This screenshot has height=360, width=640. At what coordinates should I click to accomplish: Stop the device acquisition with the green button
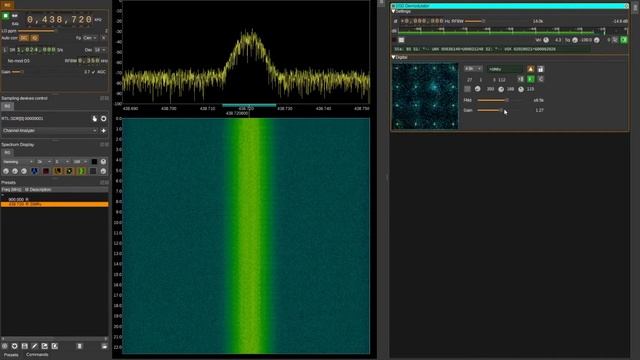tap(6, 16)
